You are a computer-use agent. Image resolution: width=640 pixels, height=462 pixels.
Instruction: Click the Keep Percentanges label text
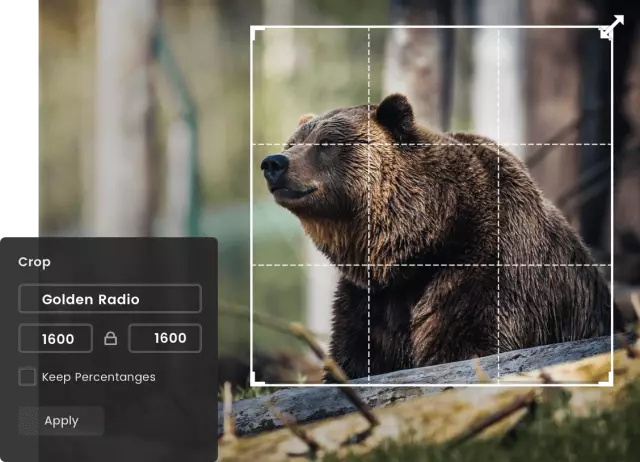[98, 377]
